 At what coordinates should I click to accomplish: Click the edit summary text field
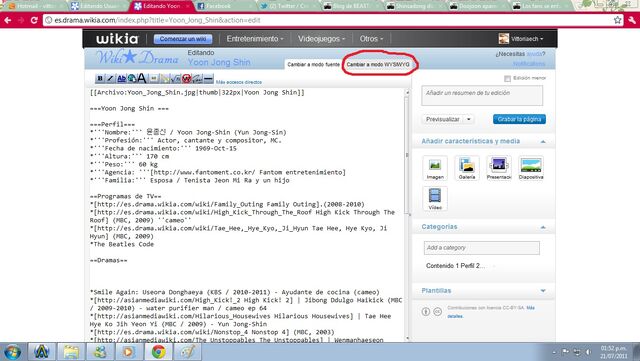[x=482, y=96]
